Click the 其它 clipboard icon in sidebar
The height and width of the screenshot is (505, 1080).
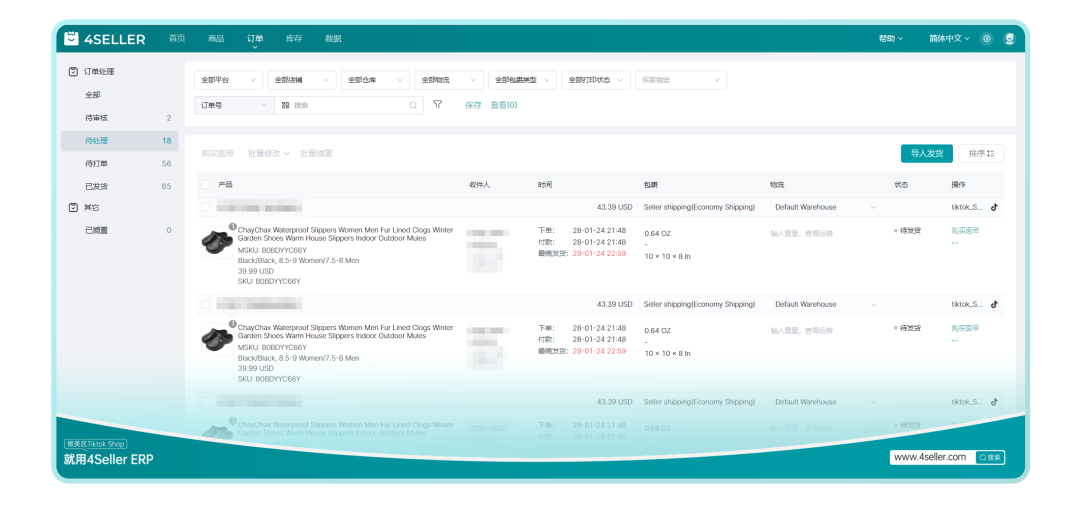pyautogui.click(x=73, y=207)
